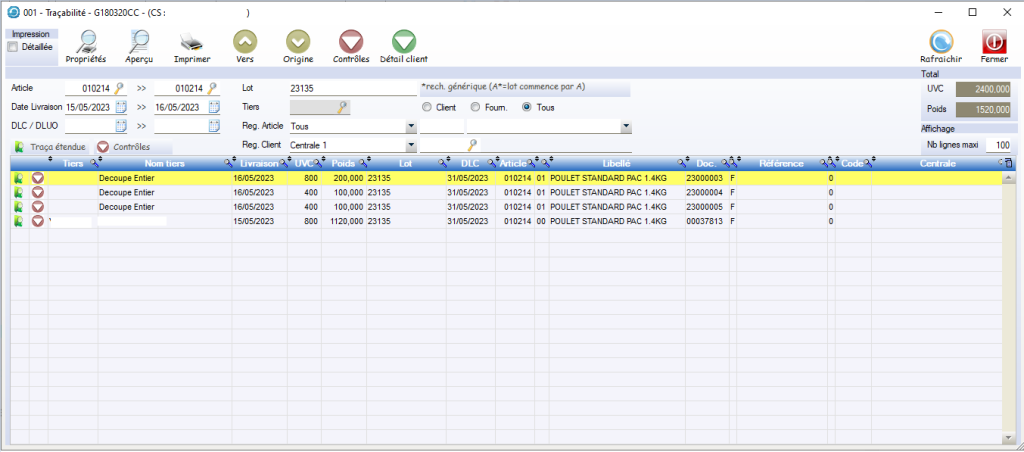The width and height of the screenshot is (1024, 452).
Task: Click the Rafraîchir refresh icon
Action: click(x=940, y=42)
